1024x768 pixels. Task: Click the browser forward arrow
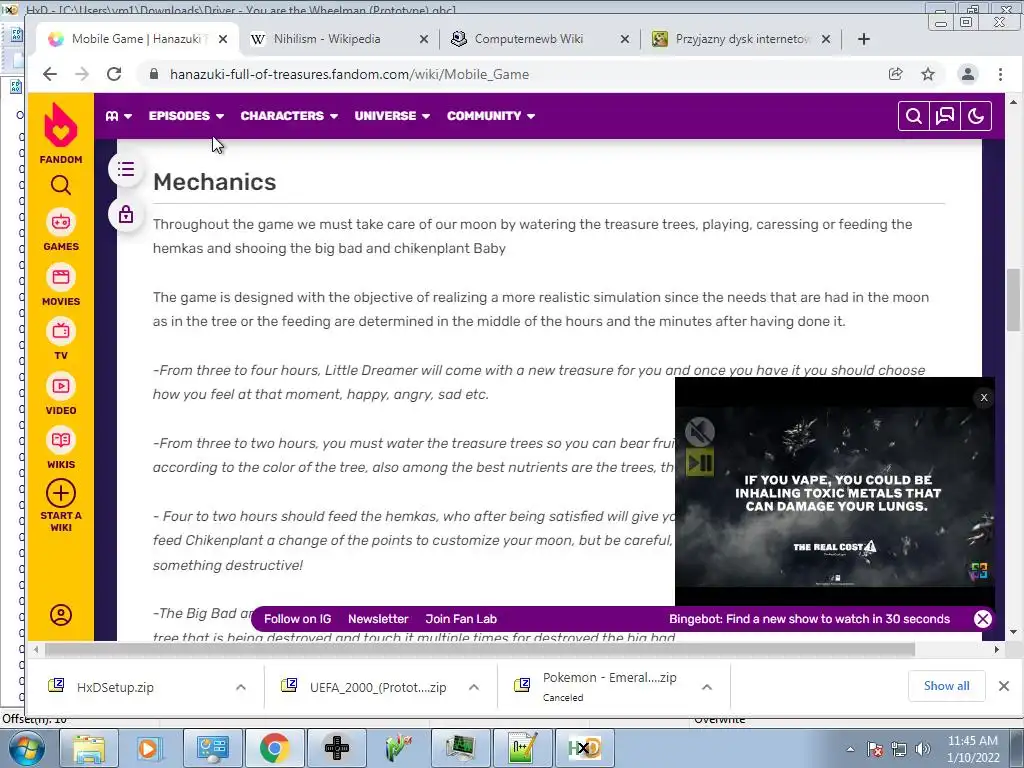pos(82,74)
